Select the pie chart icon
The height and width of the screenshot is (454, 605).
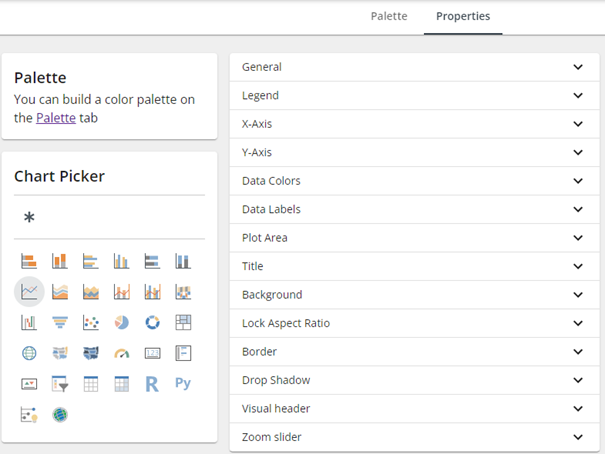pos(122,322)
